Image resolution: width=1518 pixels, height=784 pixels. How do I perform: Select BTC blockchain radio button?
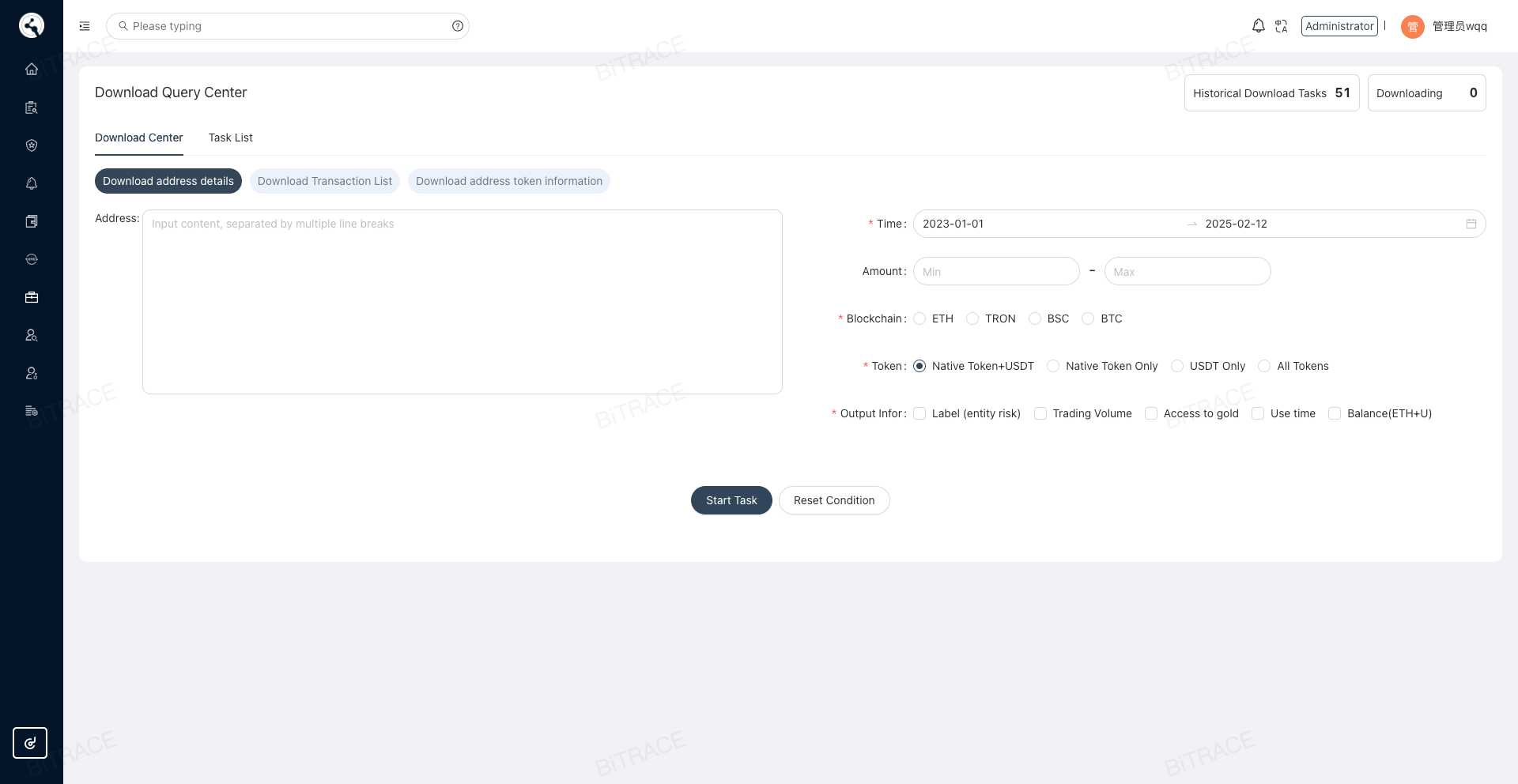coord(1088,318)
